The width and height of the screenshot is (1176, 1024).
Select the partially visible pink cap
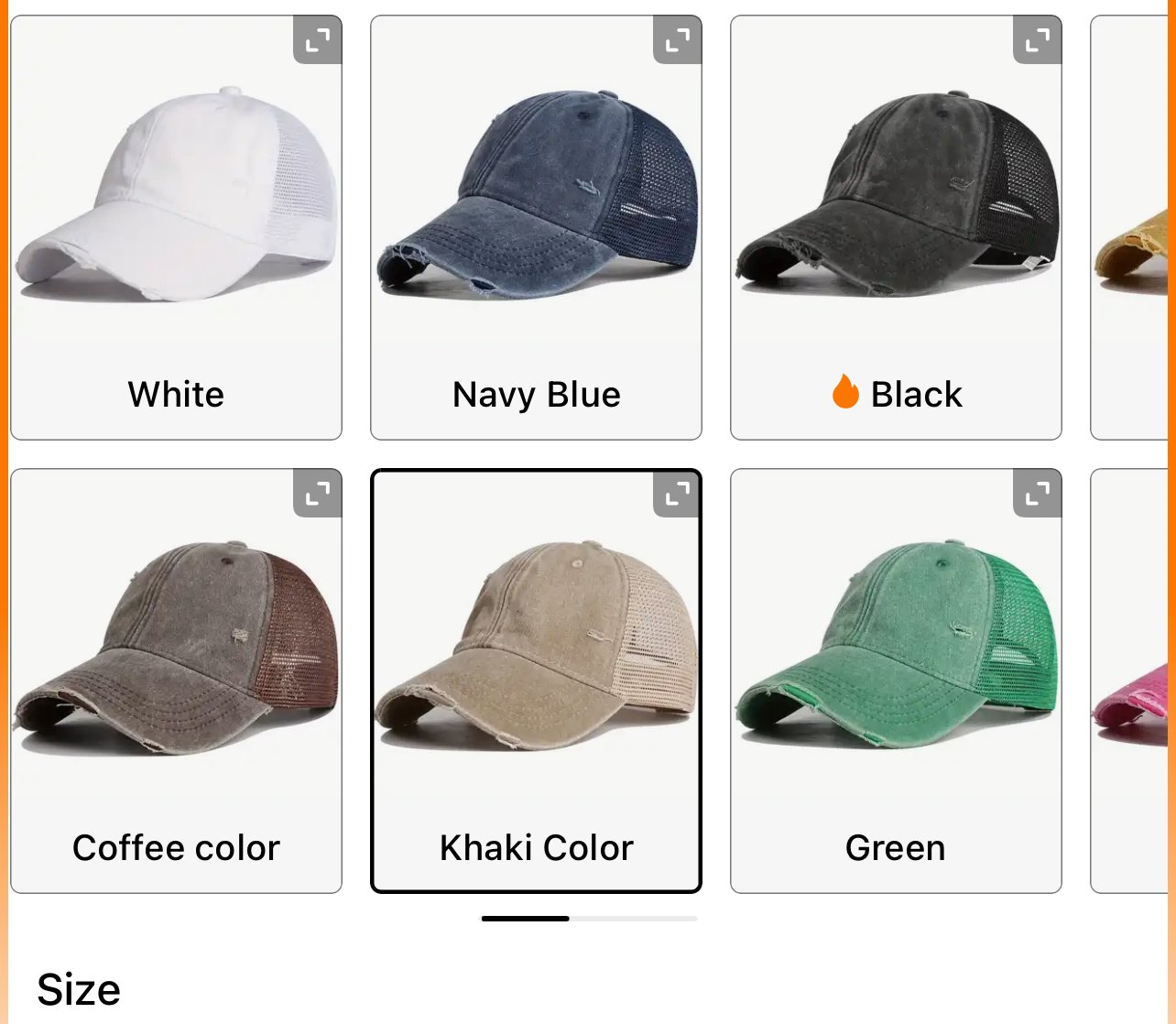1128,681
